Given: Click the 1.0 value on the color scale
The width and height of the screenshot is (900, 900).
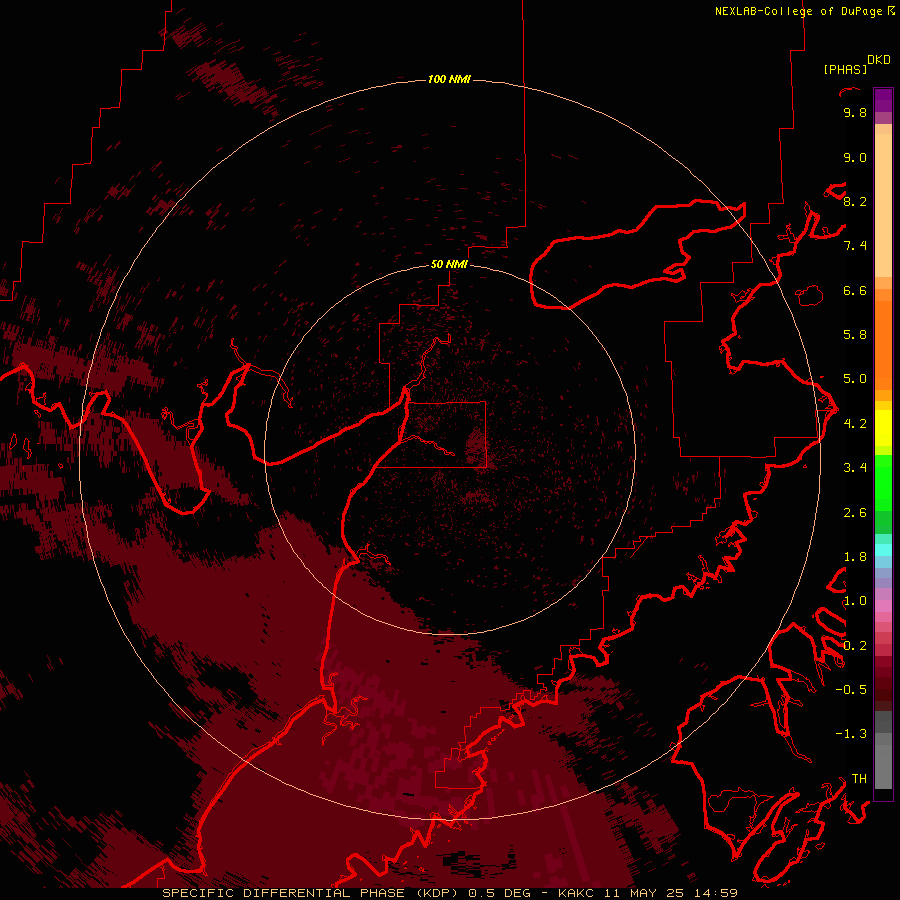Looking at the screenshot, I should 855,600.
